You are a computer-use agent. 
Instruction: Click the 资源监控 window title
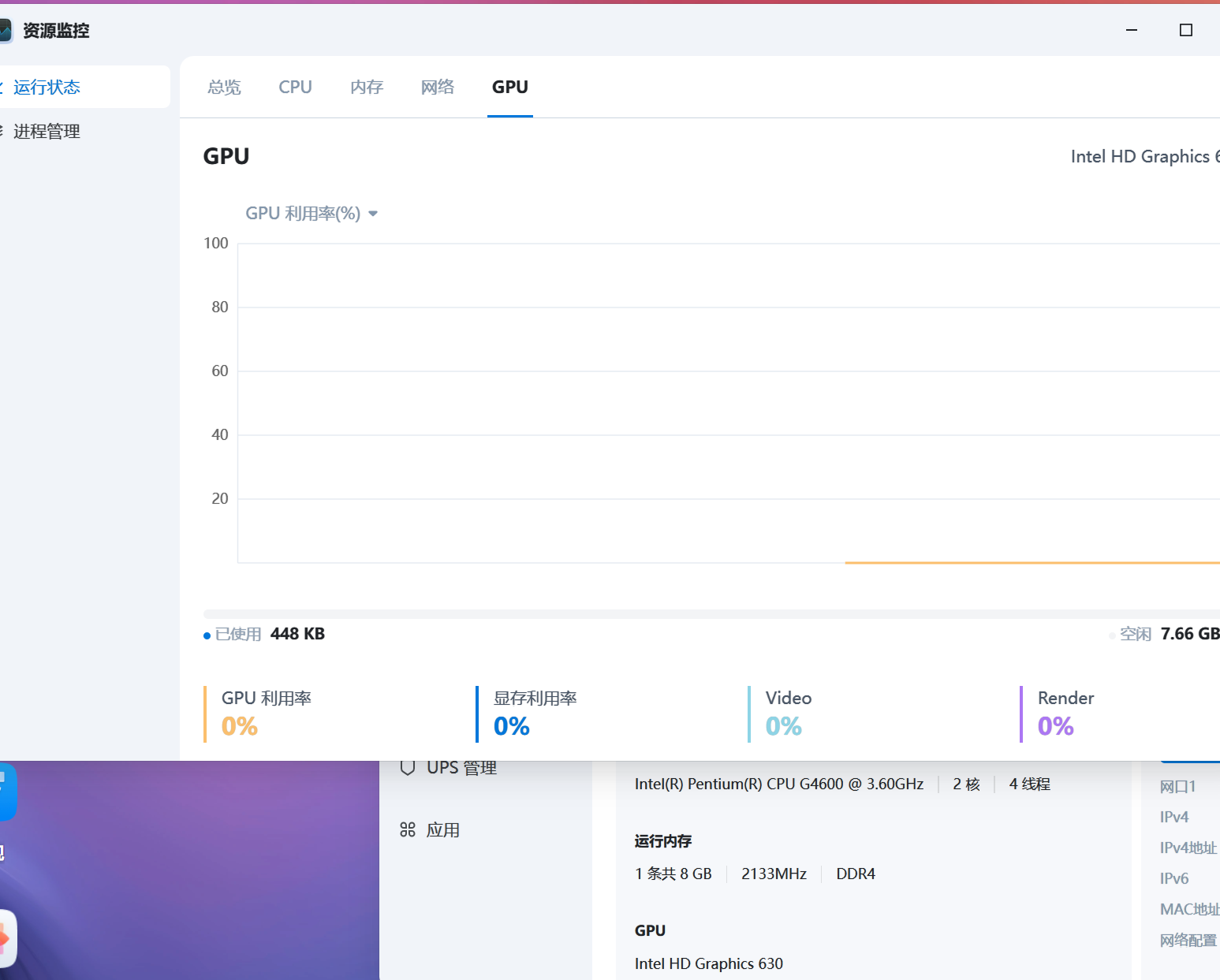(x=56, y=31)
